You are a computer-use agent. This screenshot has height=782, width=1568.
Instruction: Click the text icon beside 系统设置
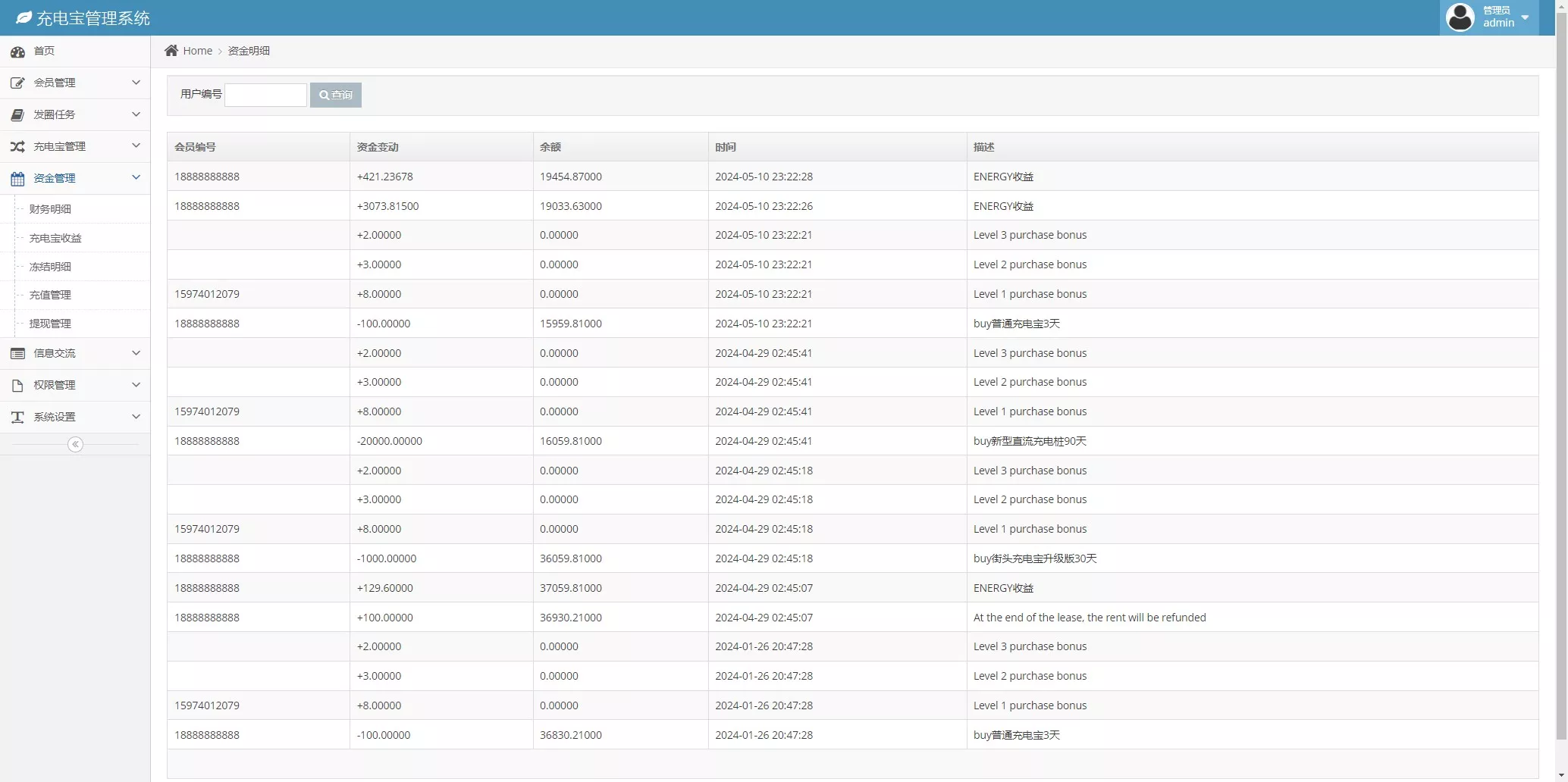[x=17, y=418]
